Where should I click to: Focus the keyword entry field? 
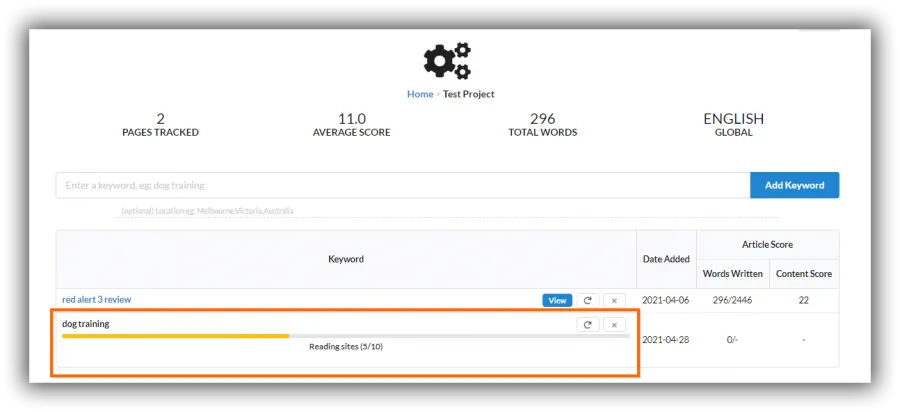(x=403, y=185)
